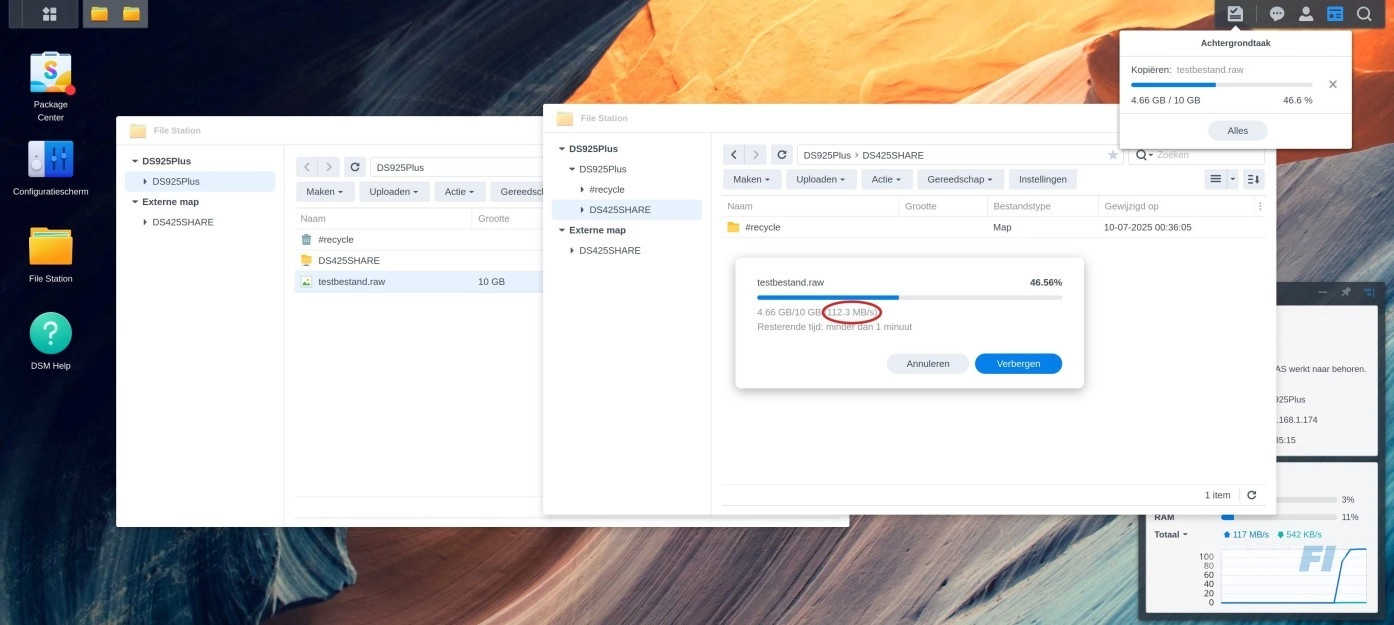
Task: Go forward in front File Station
Action: 756,155
